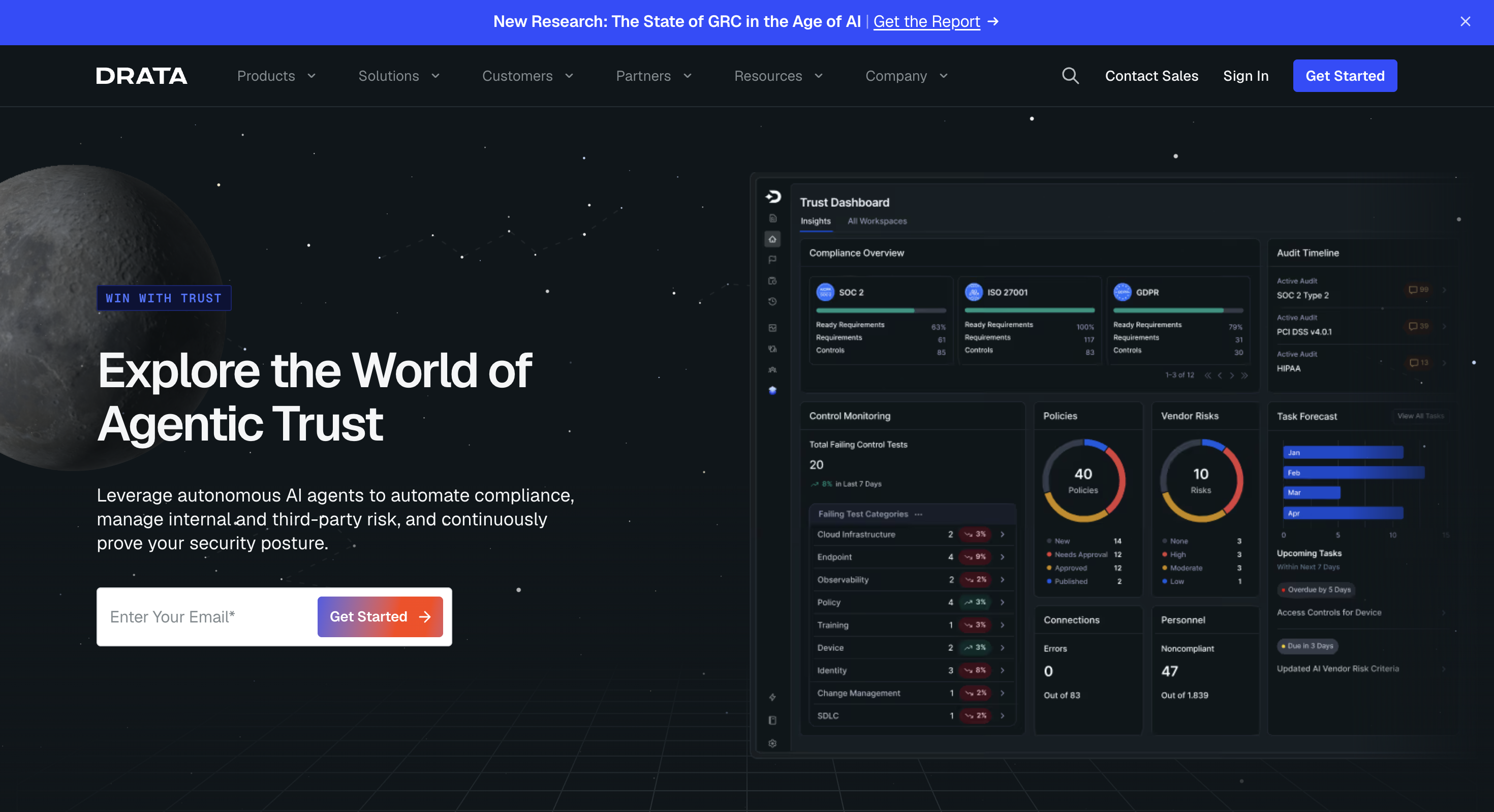Click the Enter Your Email field

pyautogui.click(x=208, y=616)
